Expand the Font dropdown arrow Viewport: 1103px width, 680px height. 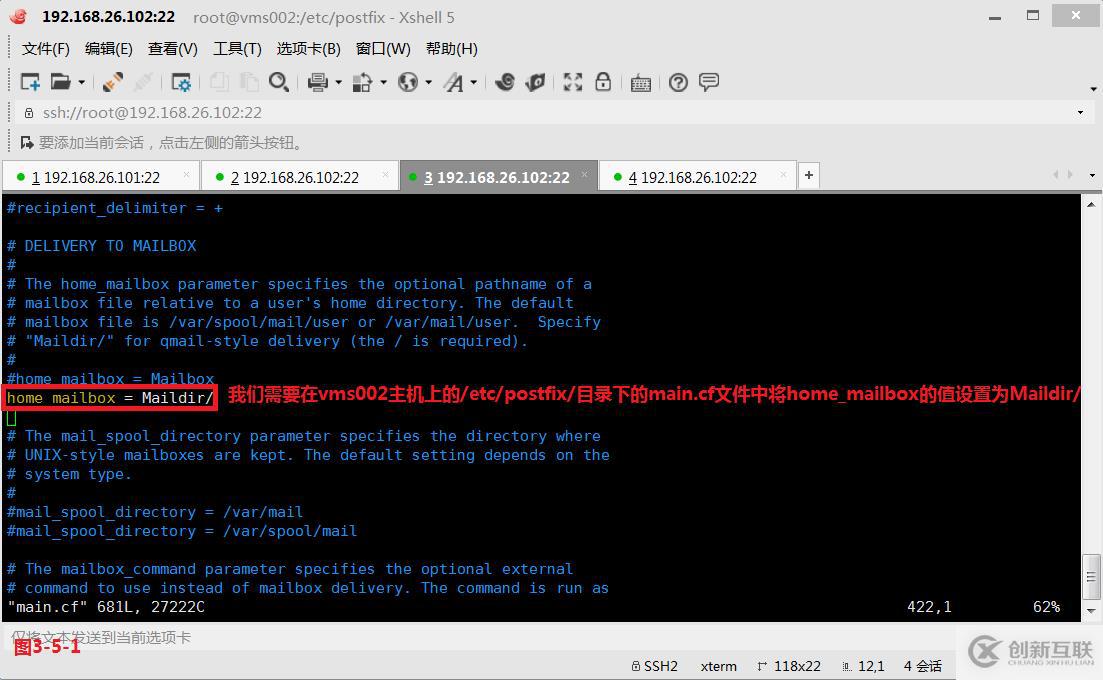(x=473, y=83)
